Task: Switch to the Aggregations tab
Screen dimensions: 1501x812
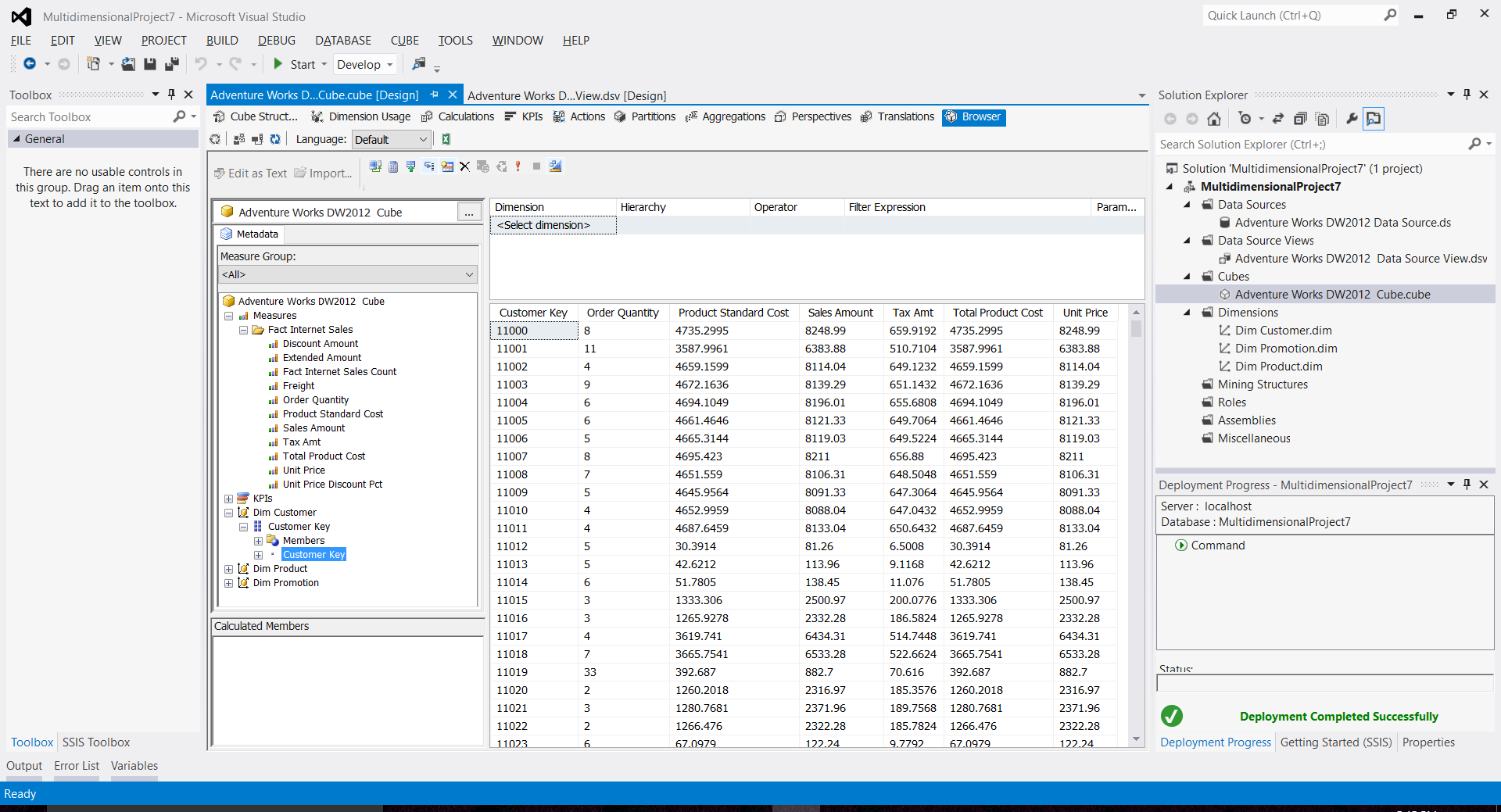Action: tap(725, 116)
